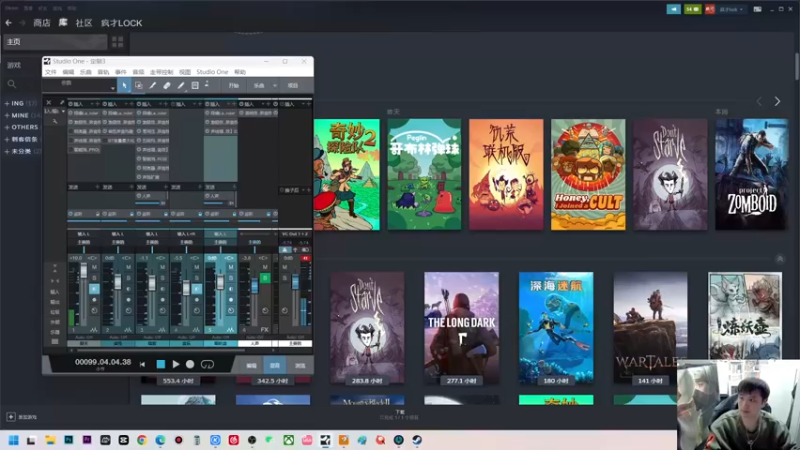Screen dimensions: 800x450
Task: Click Steam search magnifier icon
Action: 12,84
